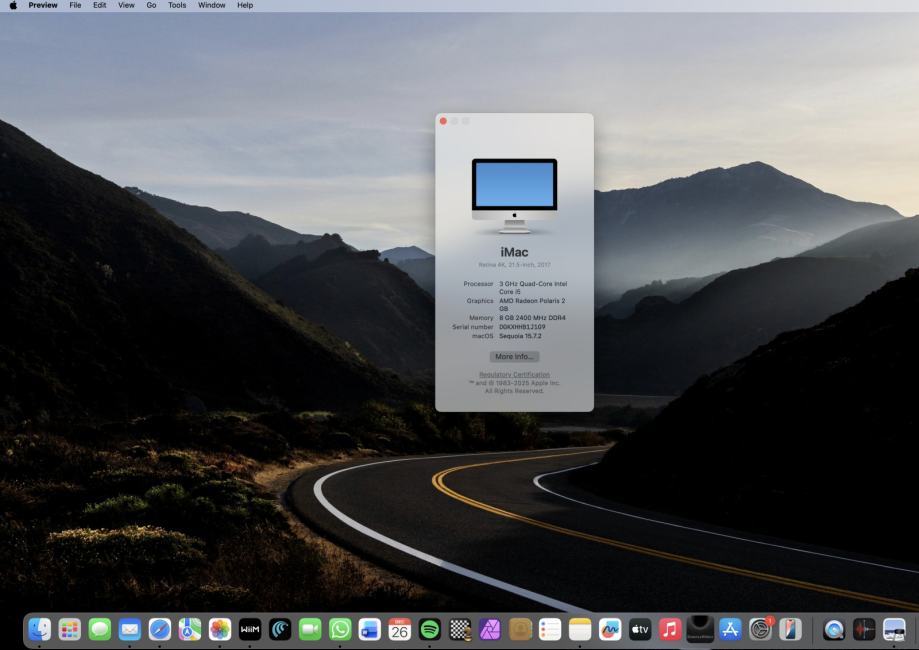Open the Apple menu

tap(14, 5)
